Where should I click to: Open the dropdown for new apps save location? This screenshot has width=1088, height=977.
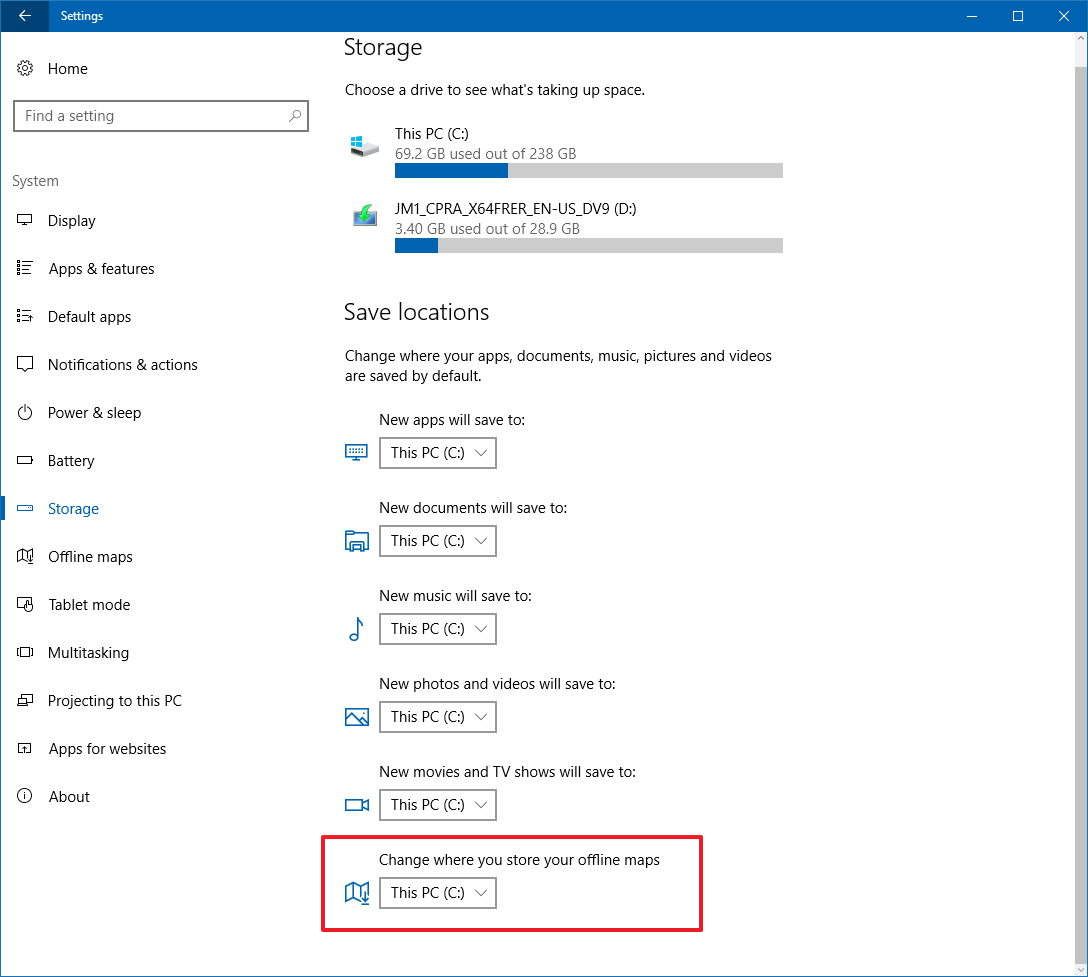(437, 452)
